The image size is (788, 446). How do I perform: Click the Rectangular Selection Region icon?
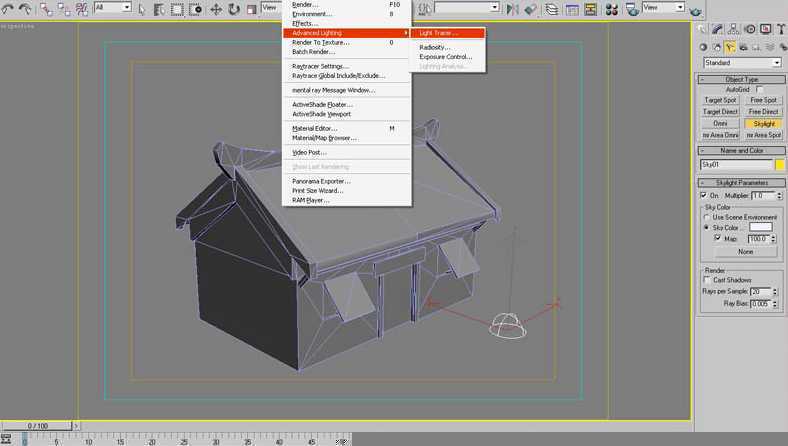pyautogui.click(x=177, y=9)
